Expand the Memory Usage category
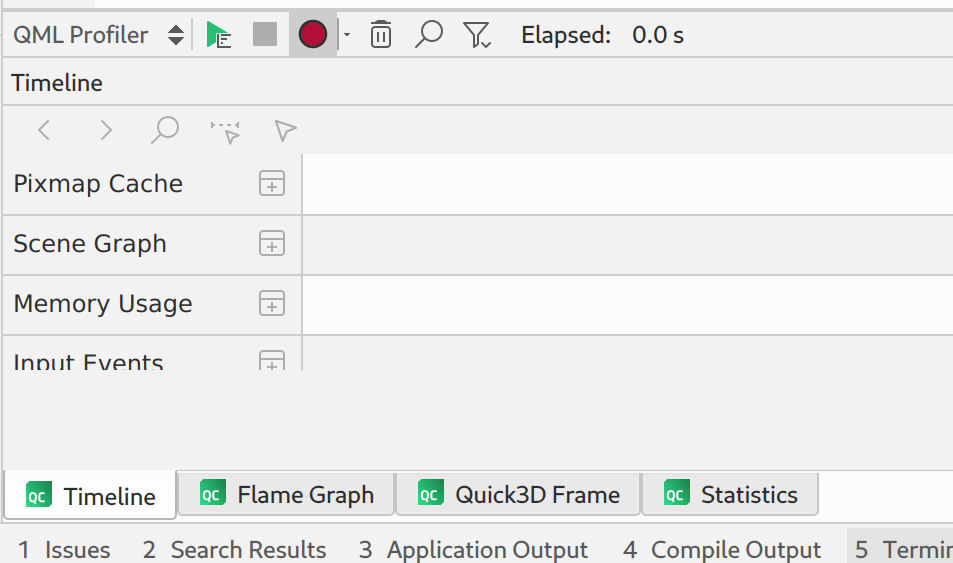This screenshot has height=563, width=953. tap(272, 304)
